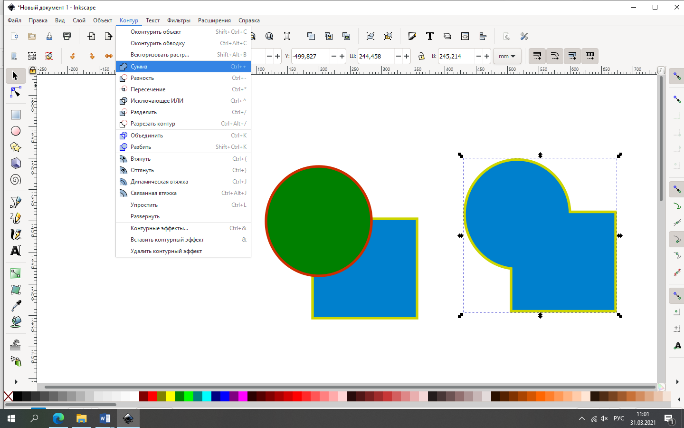
Task: Click the Duplicate icon in toolbar
Action: point(311,36)
